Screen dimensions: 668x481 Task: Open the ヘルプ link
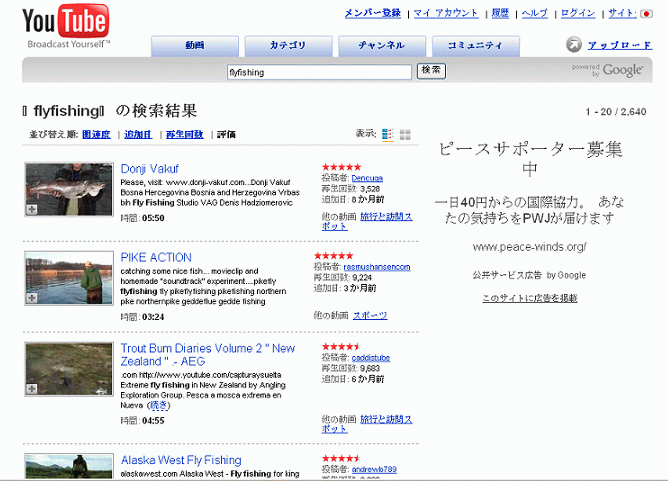pos(535,13)
